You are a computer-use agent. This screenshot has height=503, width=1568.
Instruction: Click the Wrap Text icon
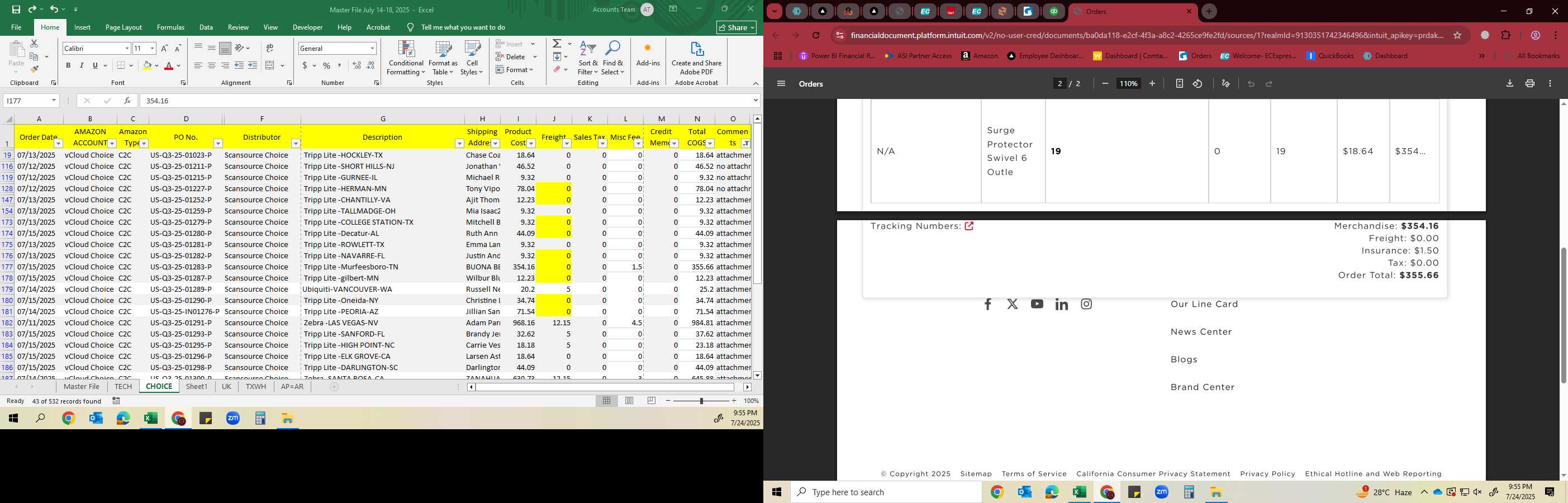click(x=270, y=48)
